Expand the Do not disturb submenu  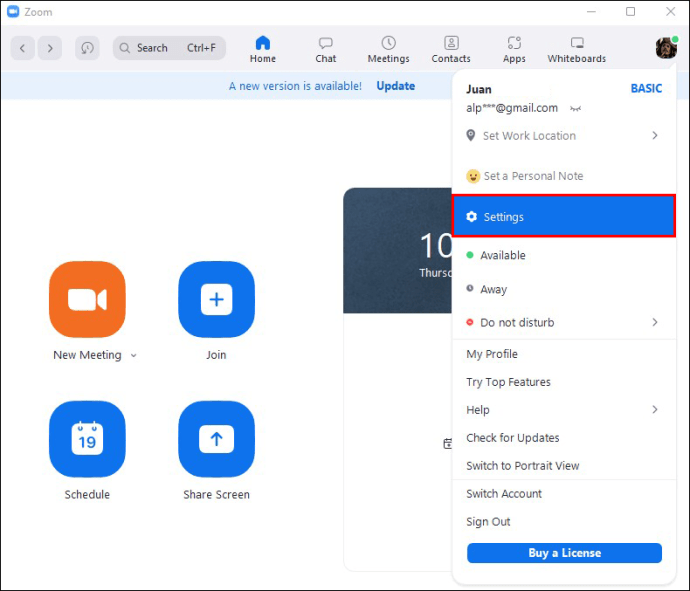655,322
